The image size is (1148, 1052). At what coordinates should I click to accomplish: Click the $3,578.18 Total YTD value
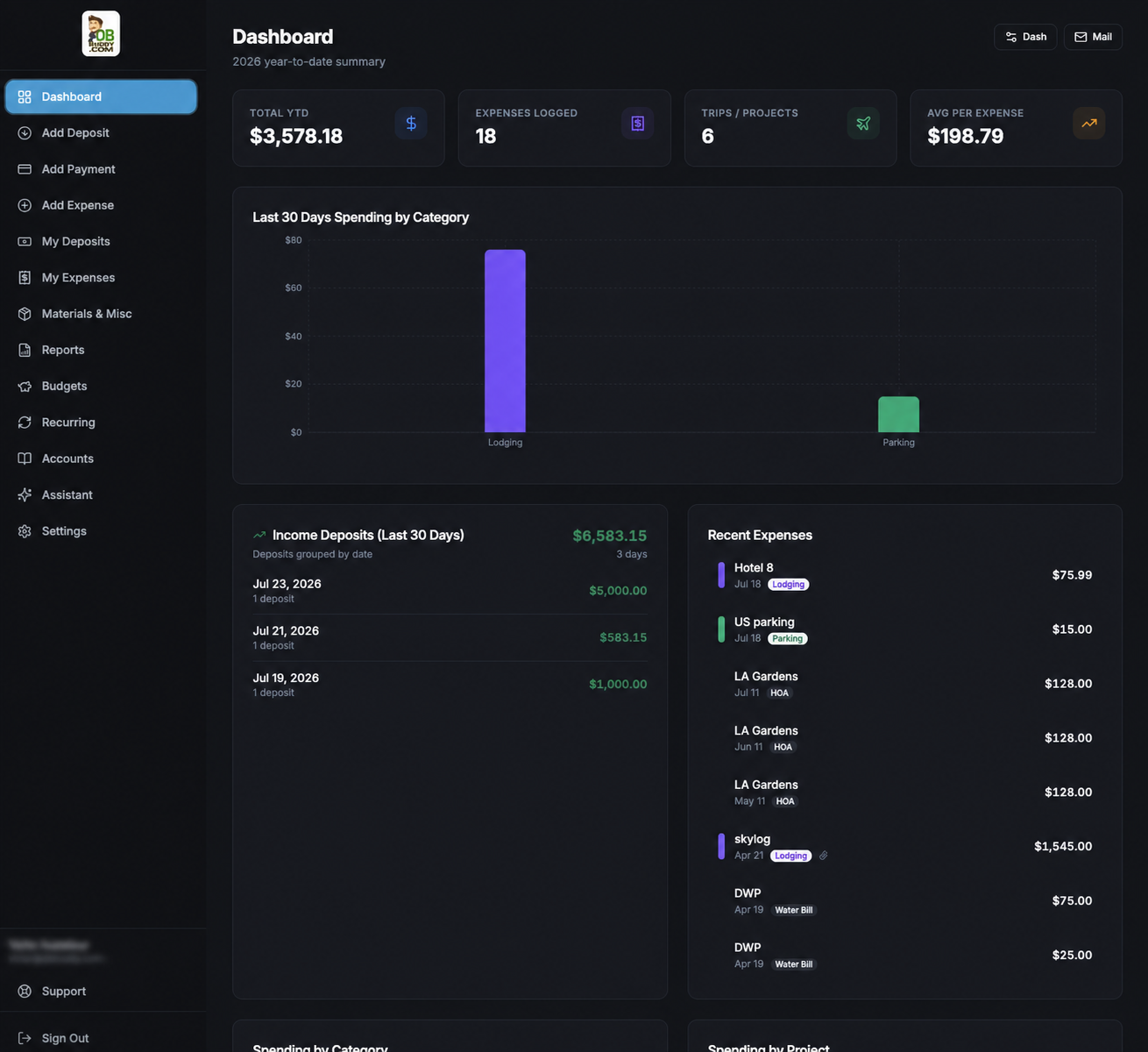click(296, 136)
